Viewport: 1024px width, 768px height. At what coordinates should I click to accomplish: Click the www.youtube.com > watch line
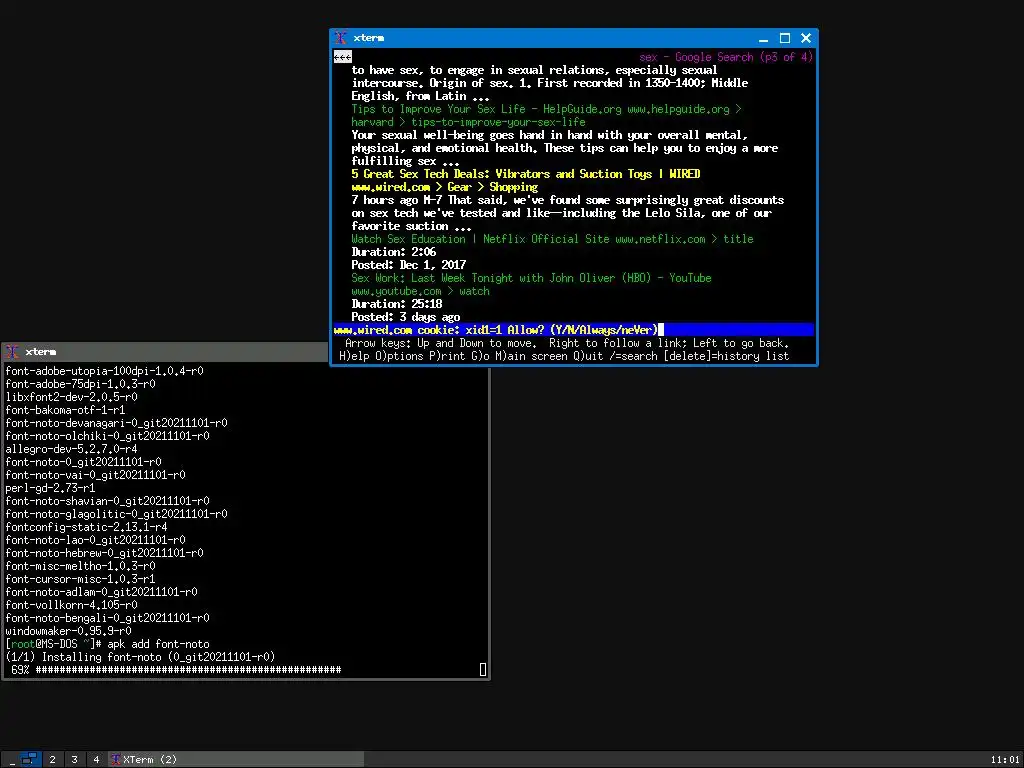tap(421, 291)
